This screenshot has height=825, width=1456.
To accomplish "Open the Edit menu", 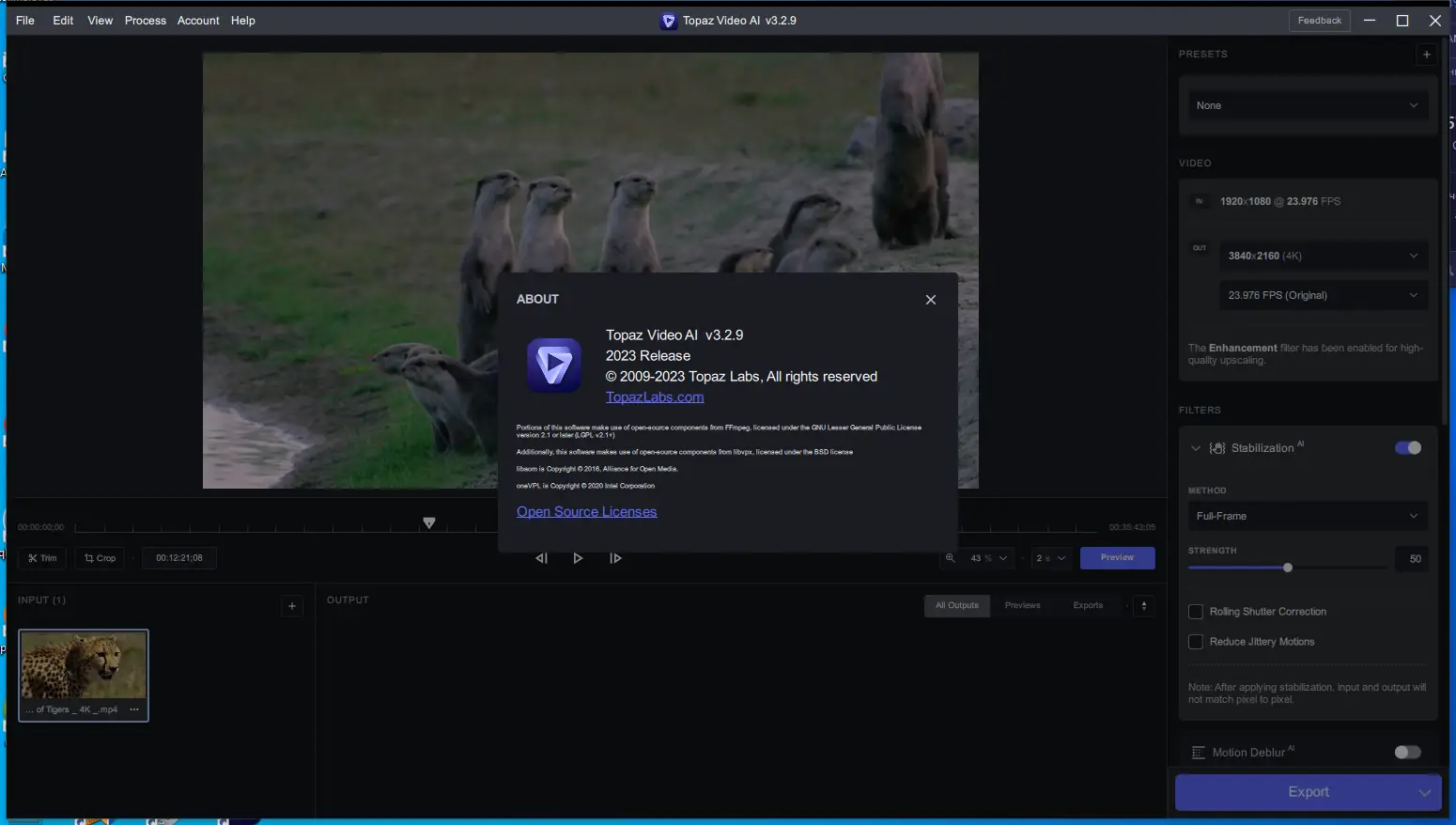I will point(63,21).
